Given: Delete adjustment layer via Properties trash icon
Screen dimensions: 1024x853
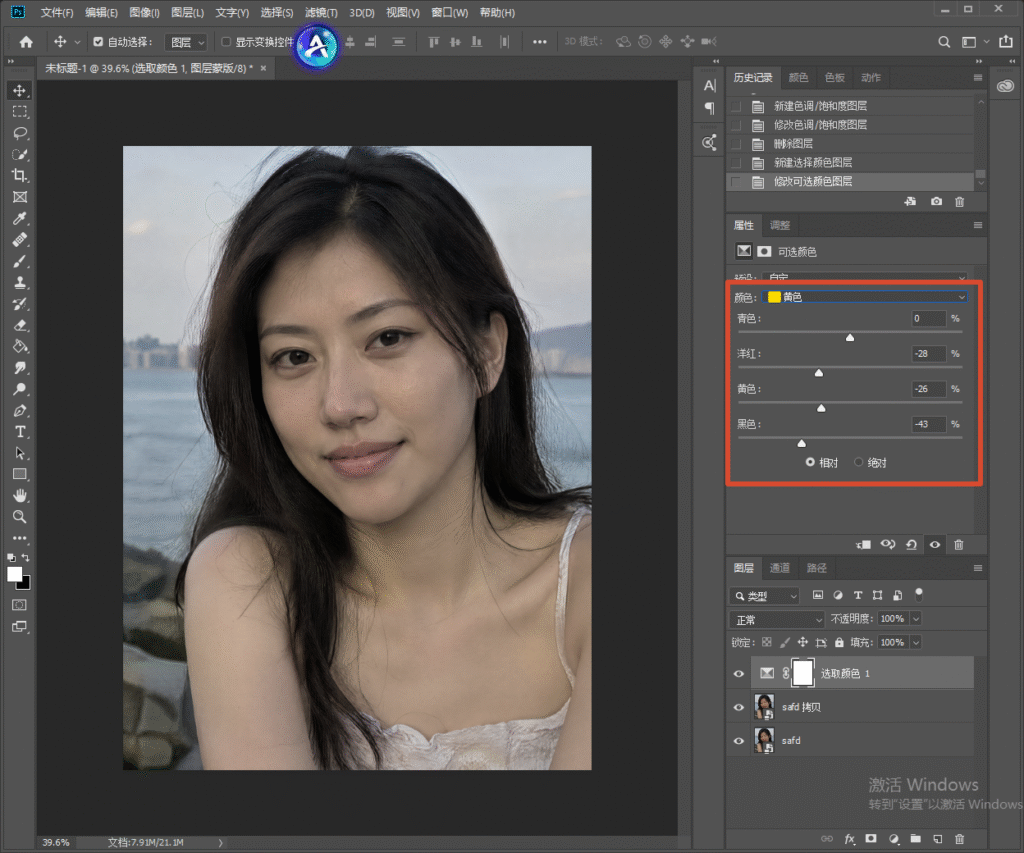Looking at the screenshot, I should tap(959, 545).
